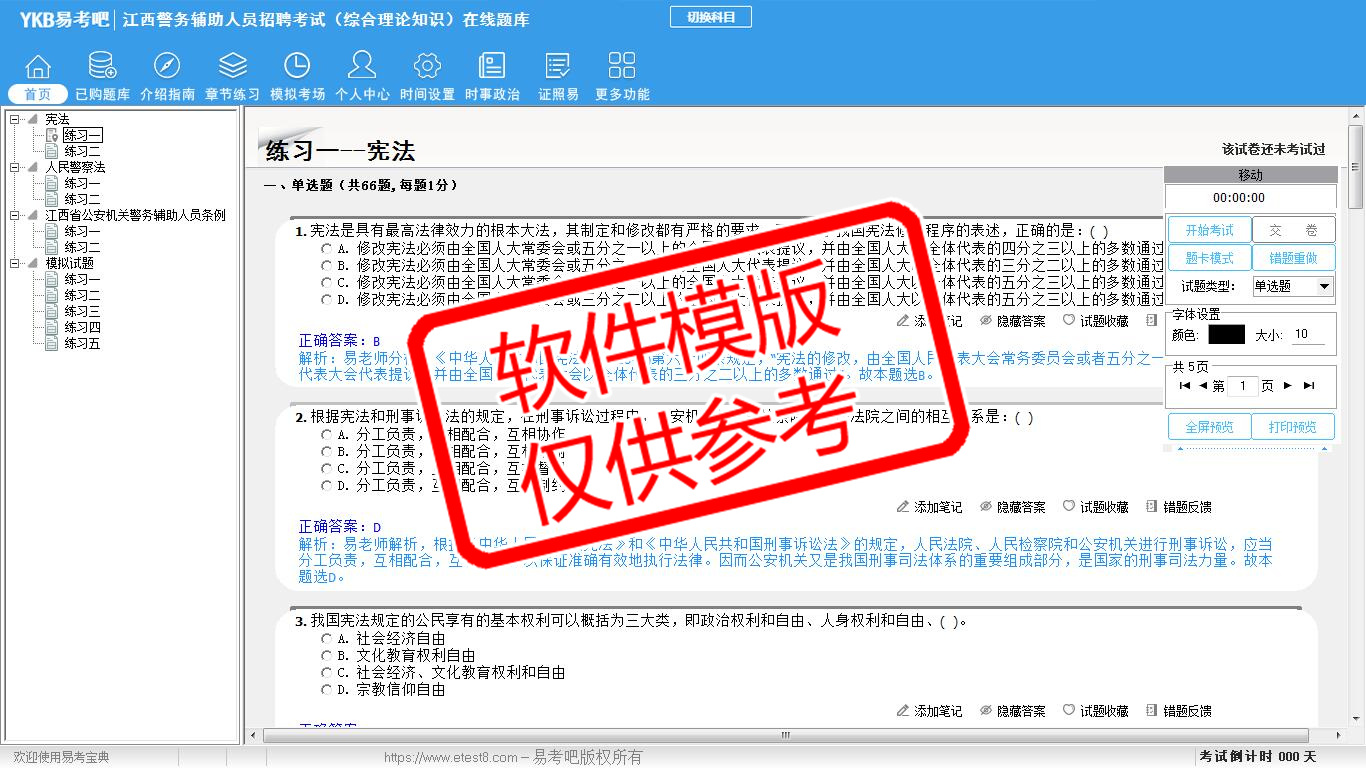The height and width of the screenshot is (768, 1366).
Task: Open 章节练习 chapter practice icon
Action: [232, 66]
